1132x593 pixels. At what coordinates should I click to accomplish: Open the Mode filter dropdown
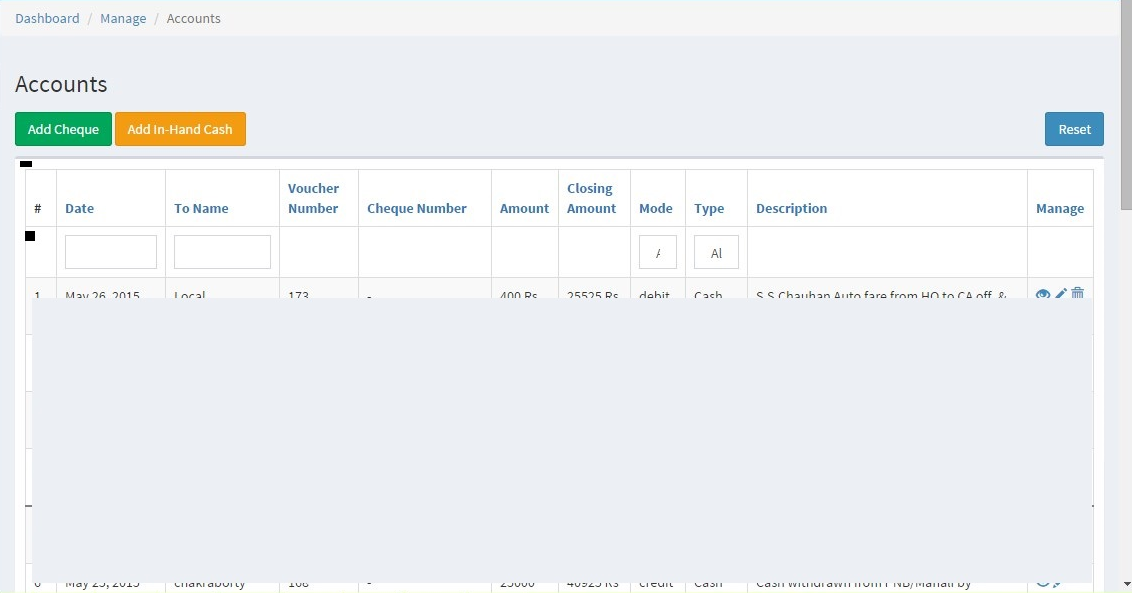click(x=658, y=252)
